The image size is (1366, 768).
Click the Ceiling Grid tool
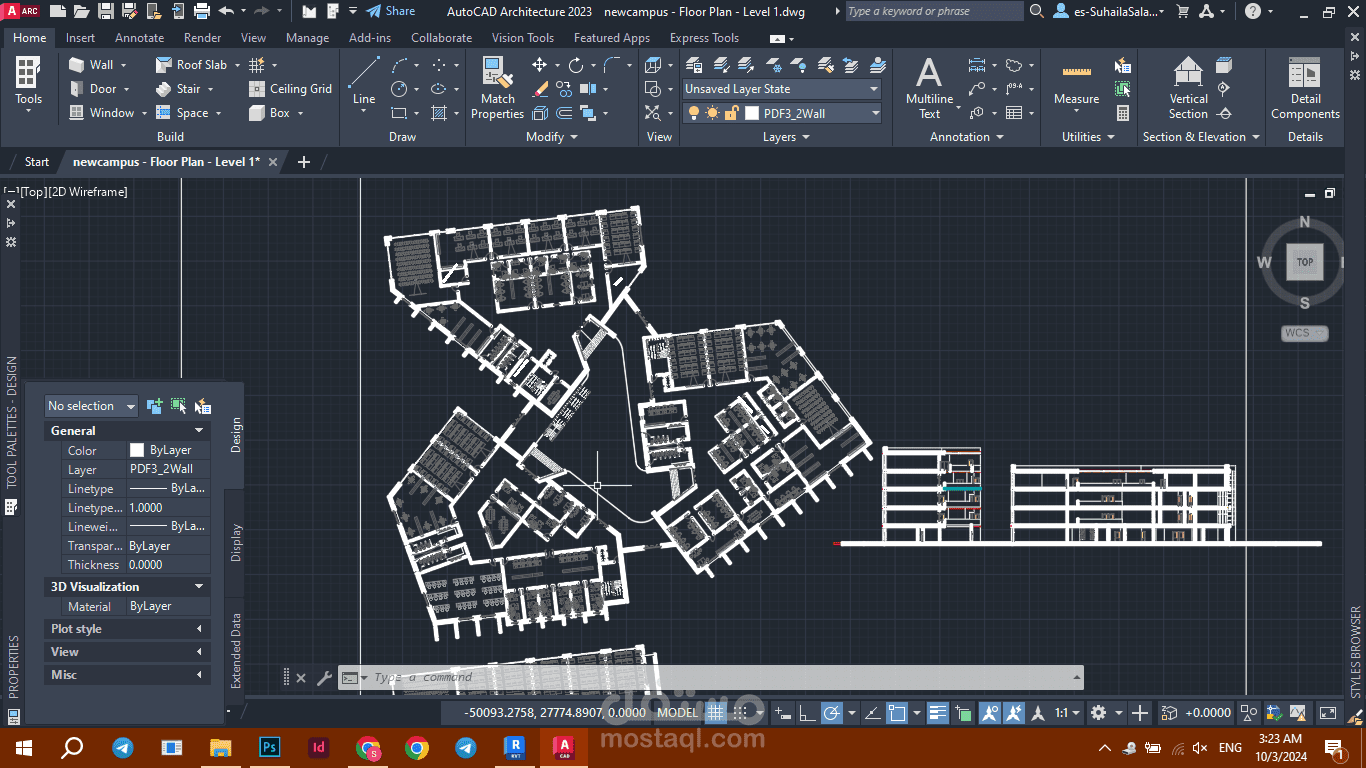point(290,89)
